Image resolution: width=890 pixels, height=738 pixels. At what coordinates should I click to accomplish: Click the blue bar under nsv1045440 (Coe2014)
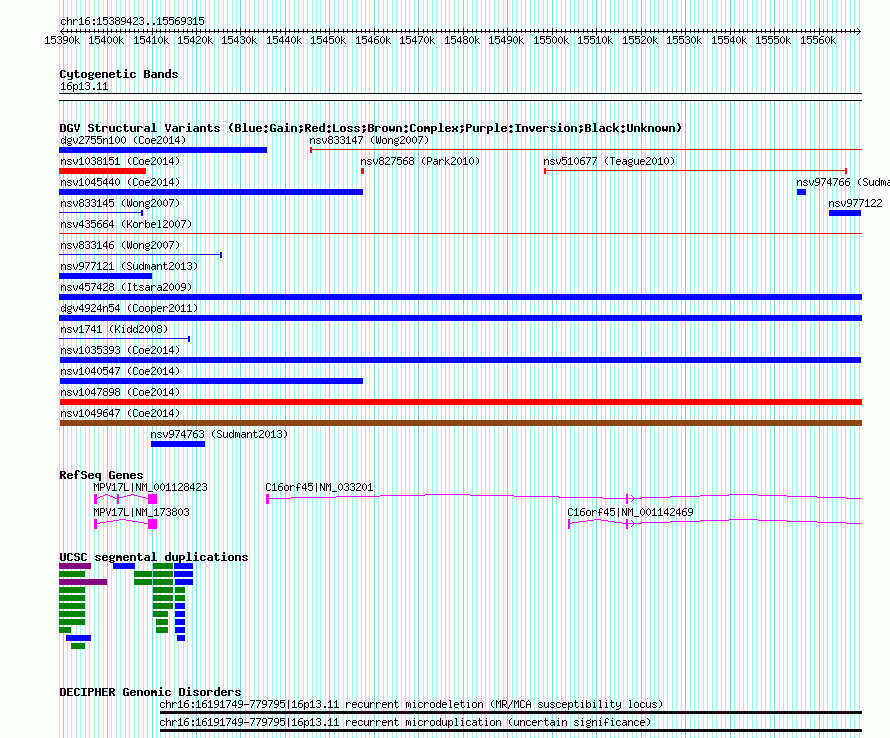click(211, 192)
